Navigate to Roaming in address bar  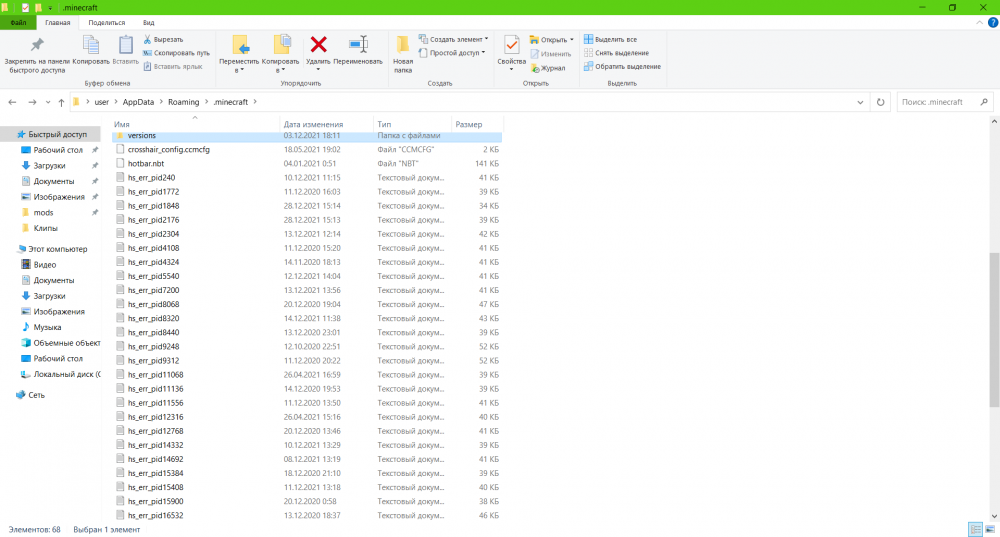184,102
